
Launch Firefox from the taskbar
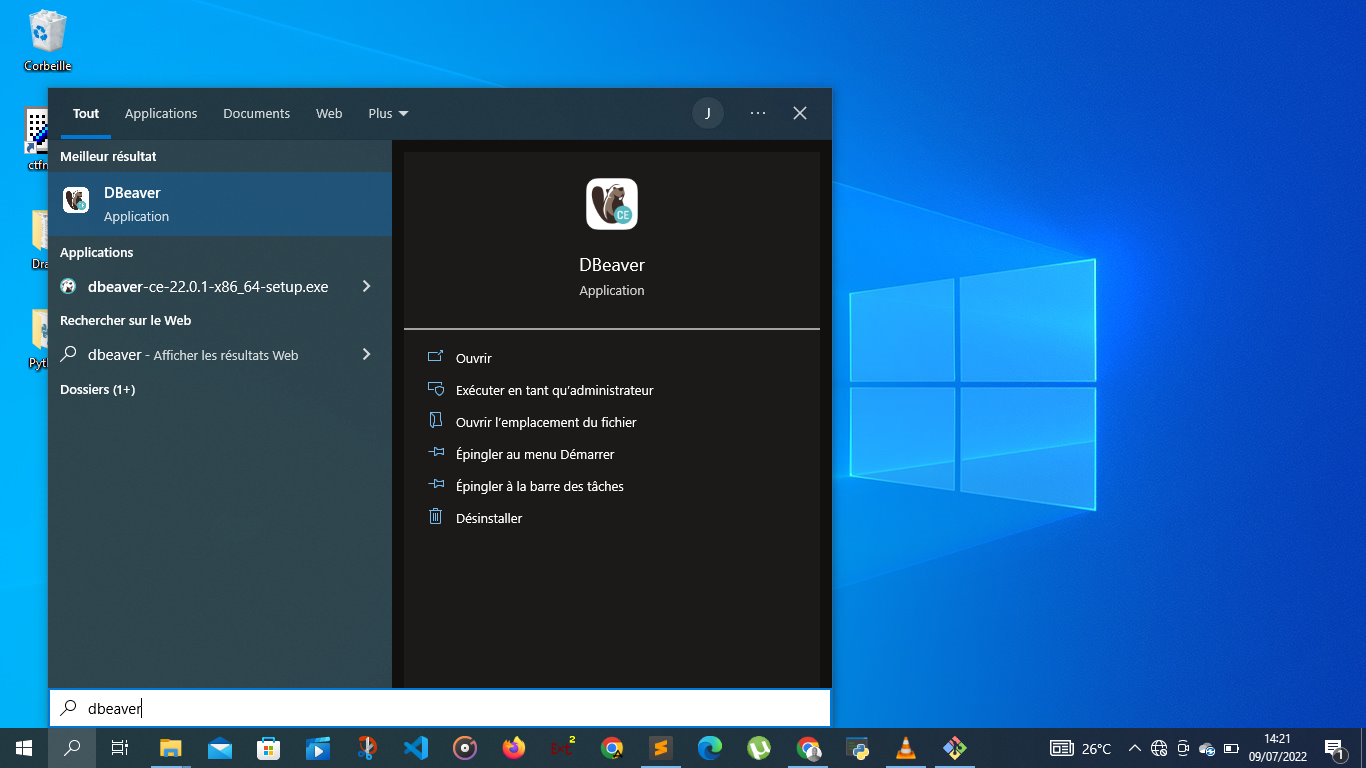[514, 748]
